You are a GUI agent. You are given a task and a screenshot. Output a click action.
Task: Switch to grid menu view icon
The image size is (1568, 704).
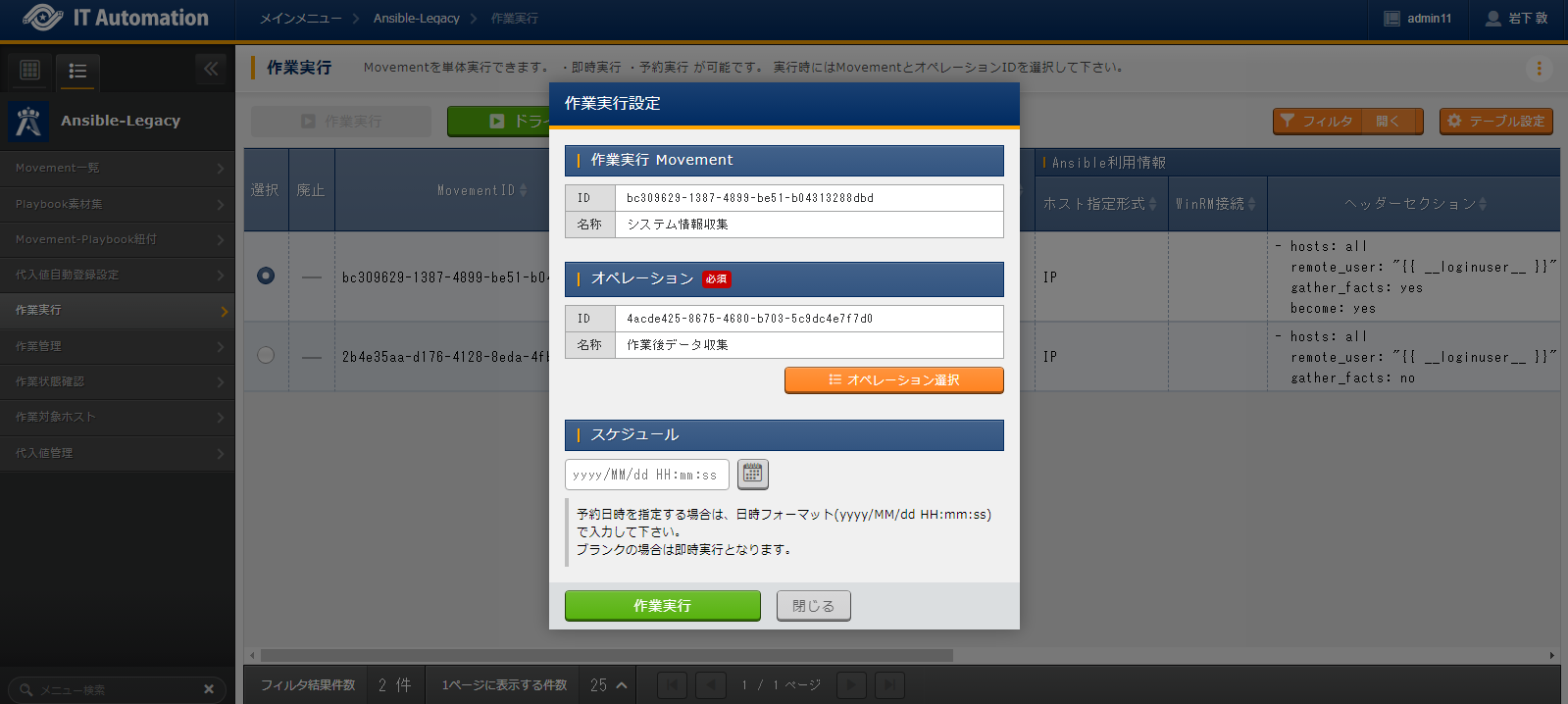(x=30, y=70)
